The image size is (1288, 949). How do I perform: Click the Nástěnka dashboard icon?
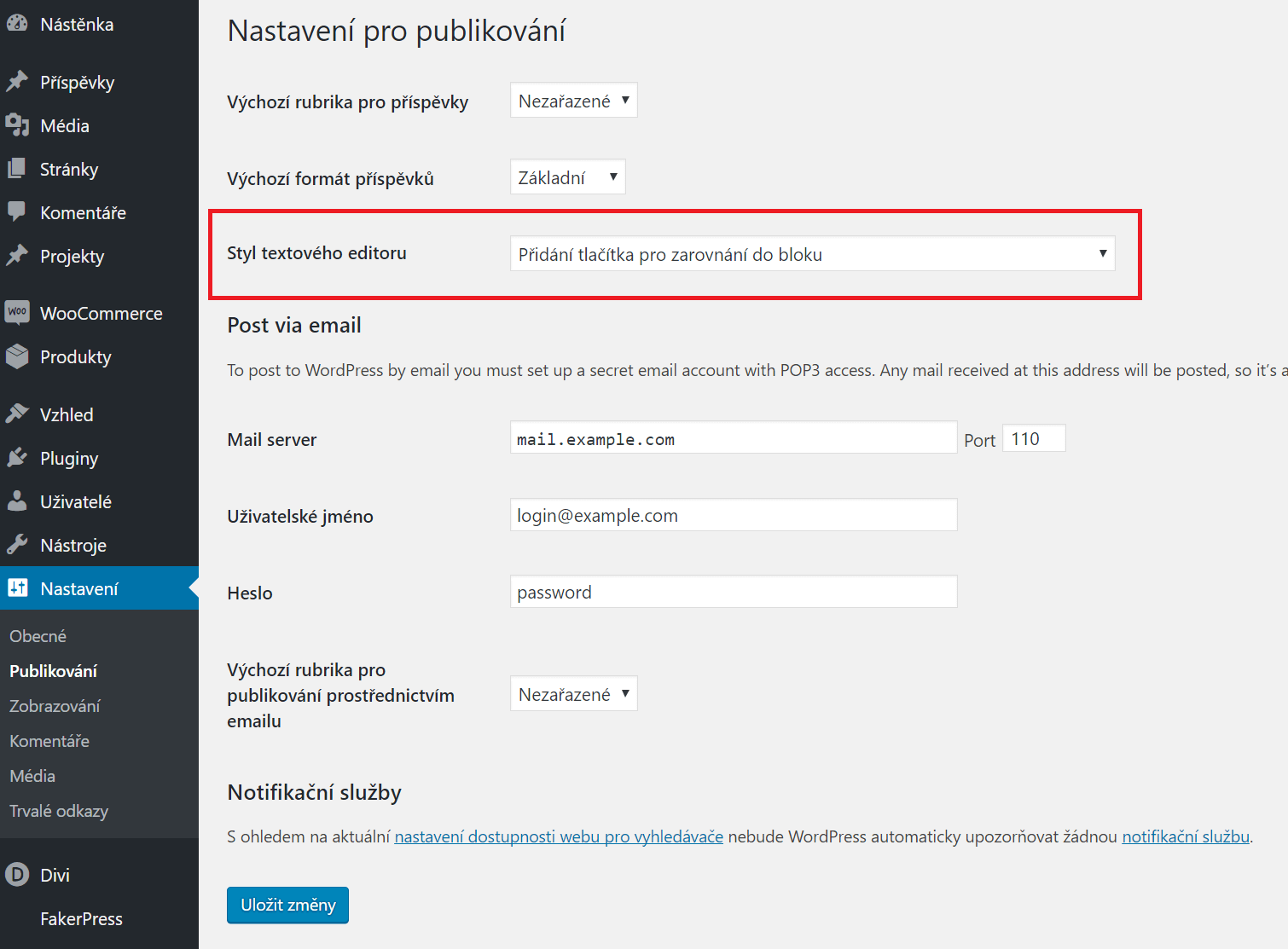[x=17, y=24]
